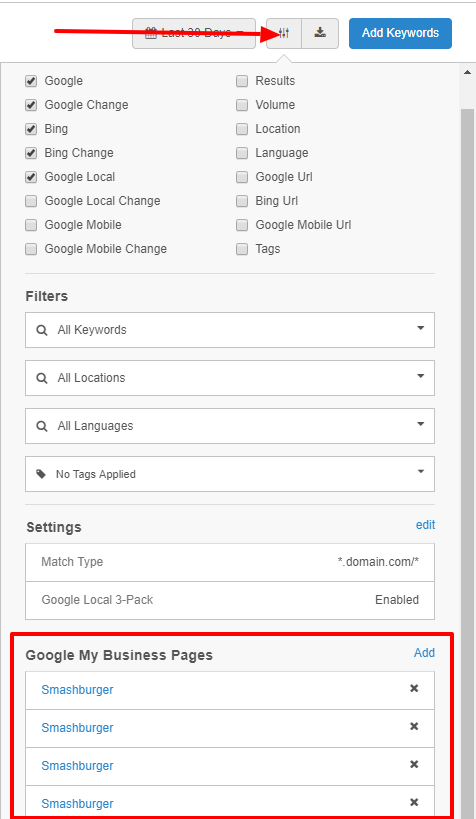Open the Last 30 Days date range
This screenshot has width=476, height=819.
(x=194, y=33)
